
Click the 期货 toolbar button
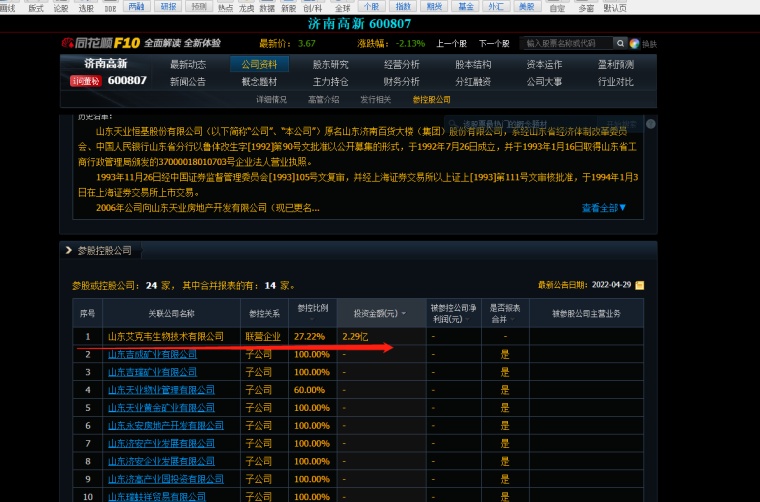(434, 6)
